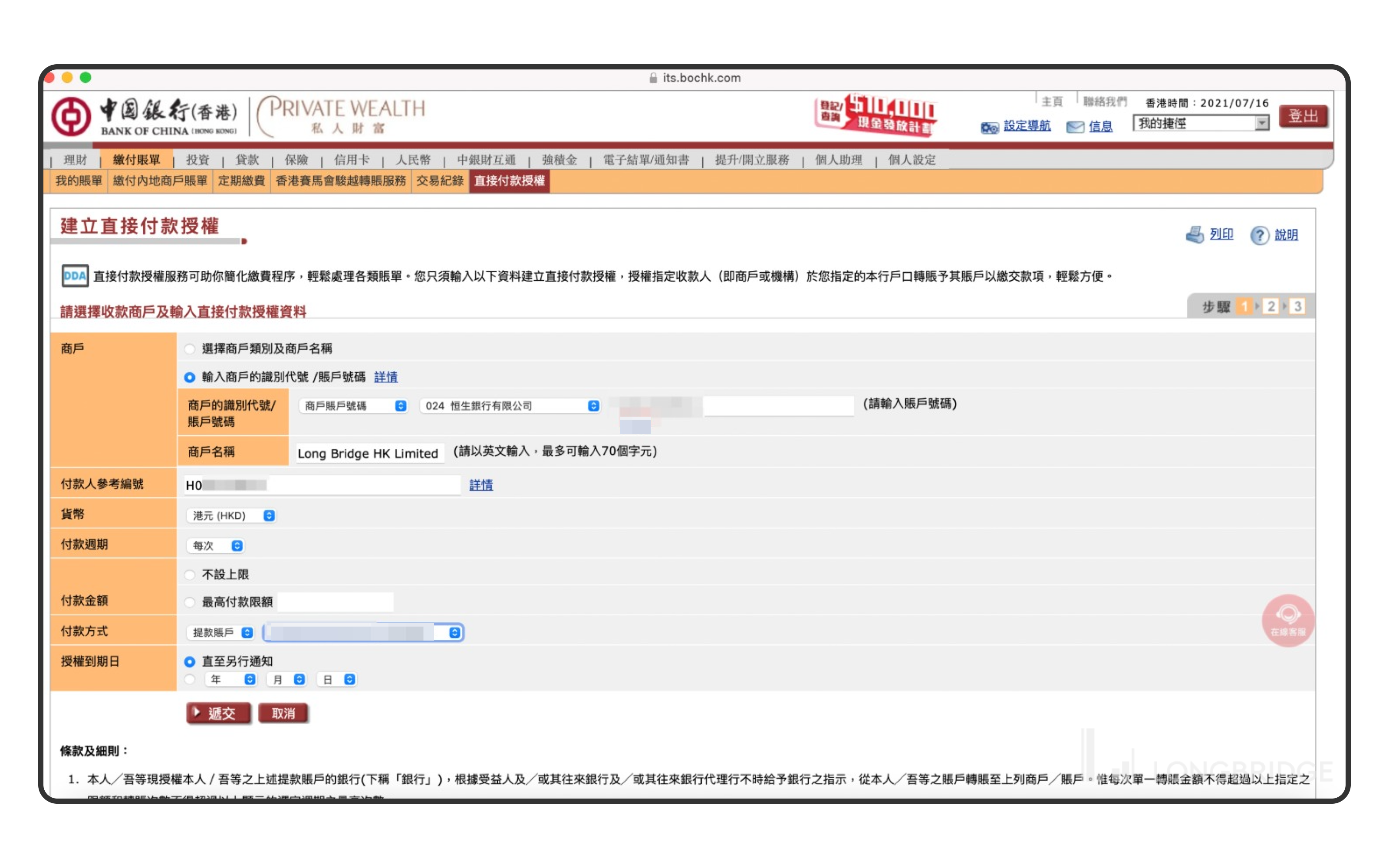Click the question mark help icon
Image resolution: width=1389 pixels, height=868 pixels.
click(x=1259, y=235)
